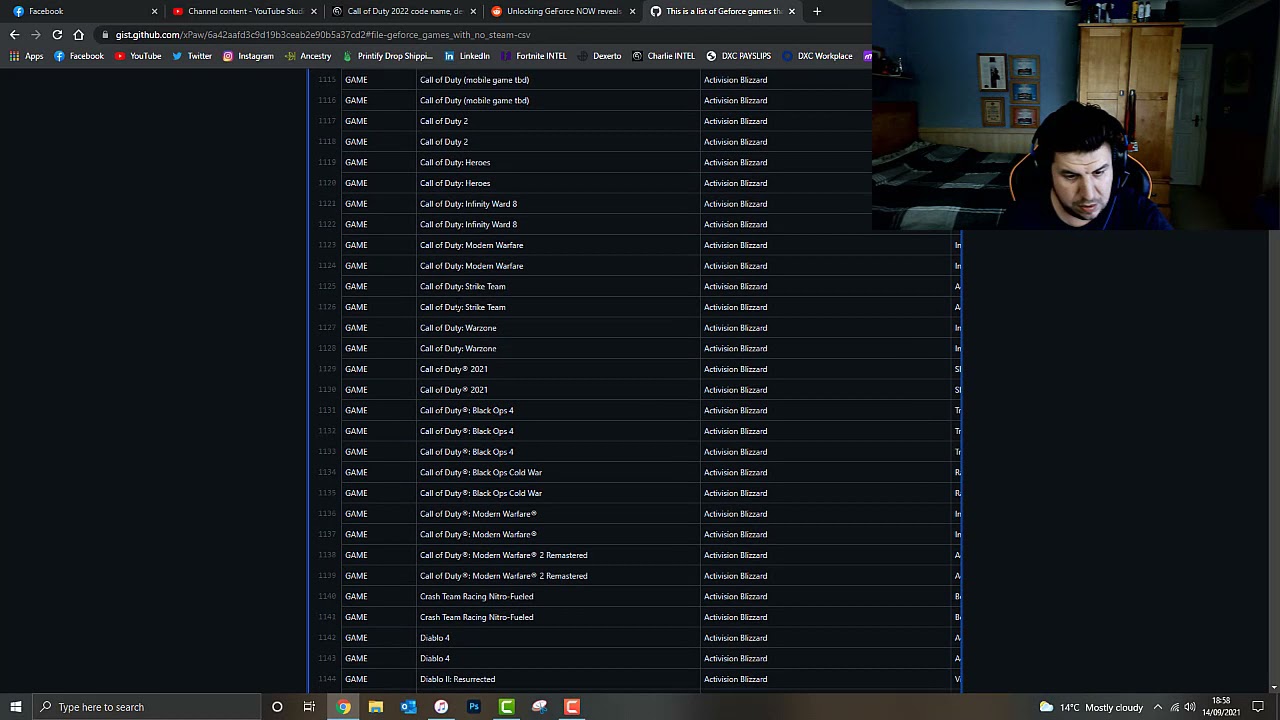Switch to Unlocking GeForce NOW reveals tab
This screenshot has height=720, width=1280.
pos(561,11)
